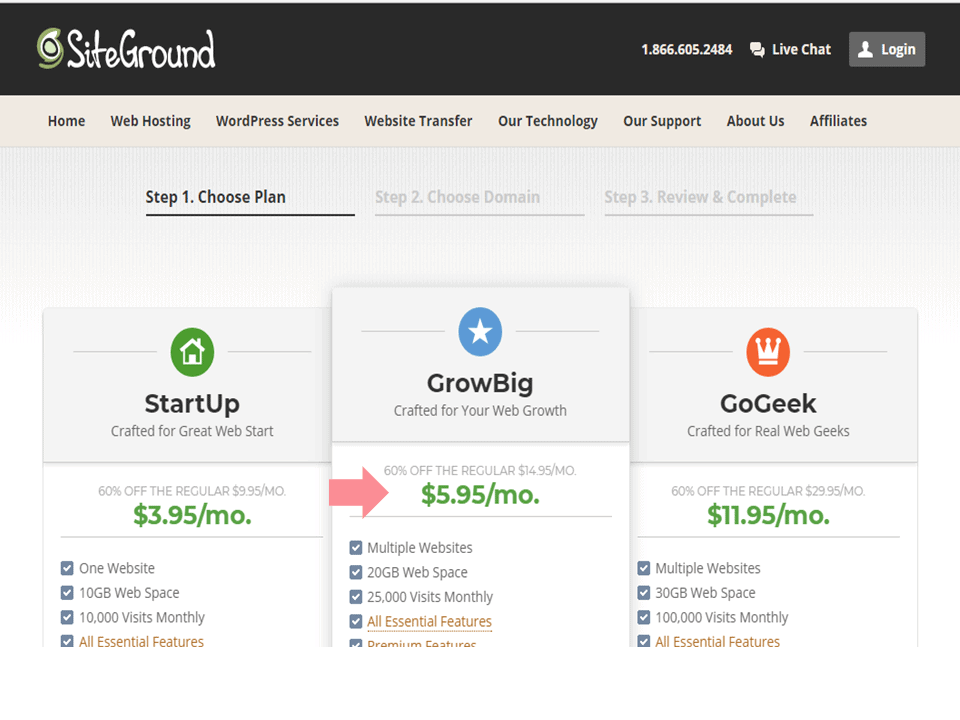Open GoGeek All Essential Features link

718,641
